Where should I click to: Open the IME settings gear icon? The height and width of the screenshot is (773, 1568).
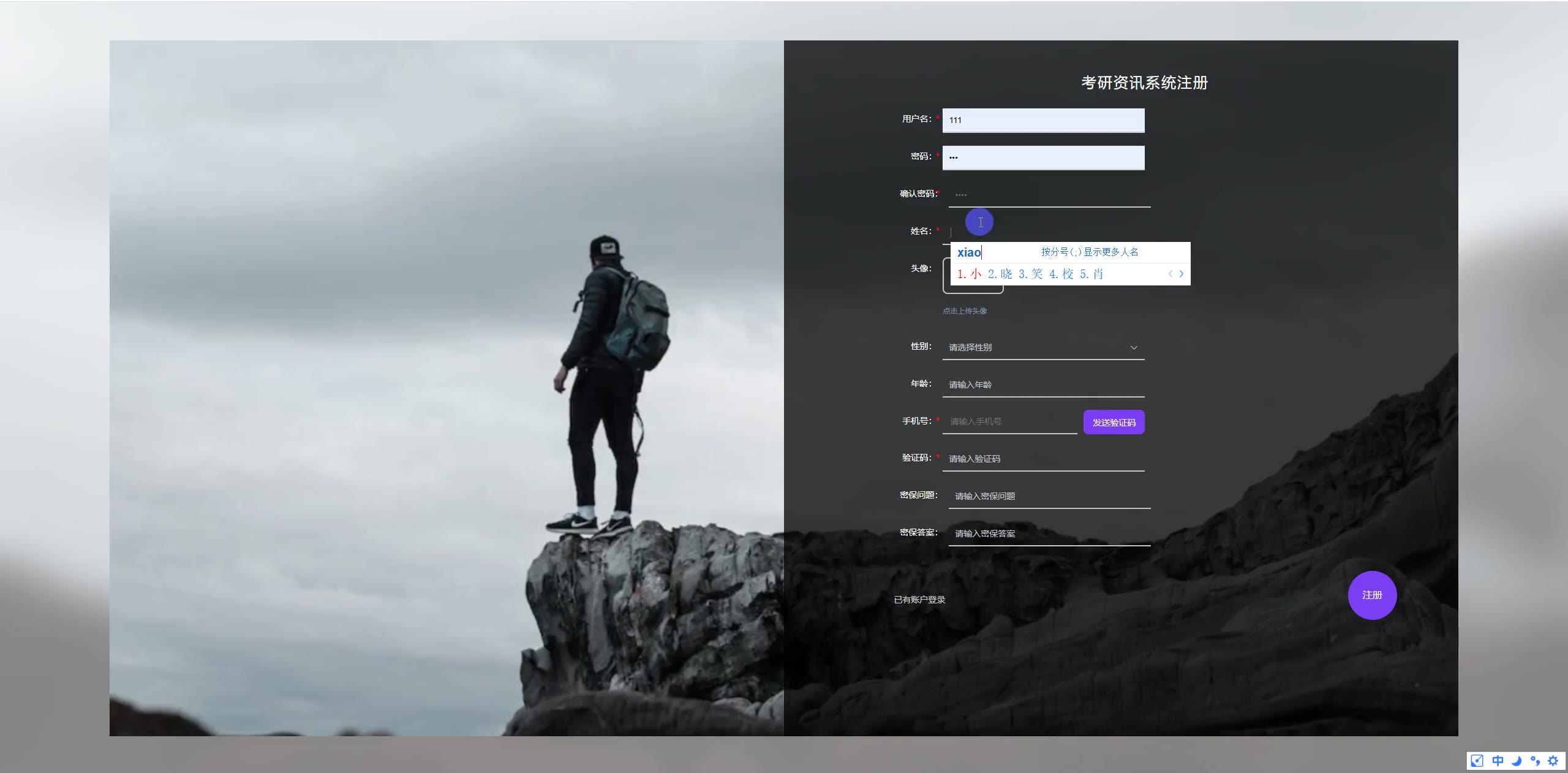coord(1553,761)
